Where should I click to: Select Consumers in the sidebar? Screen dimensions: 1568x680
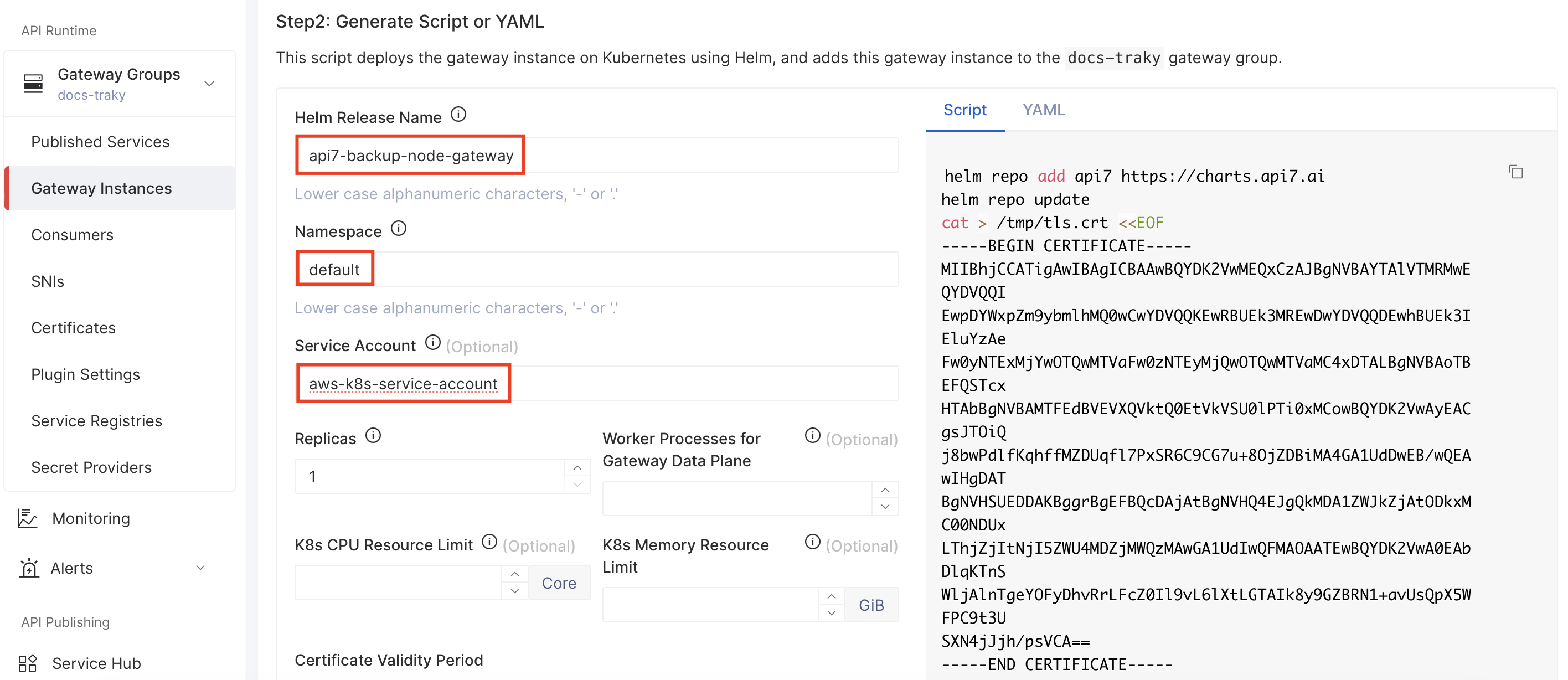pyautogui.click(x=73, y=234)
